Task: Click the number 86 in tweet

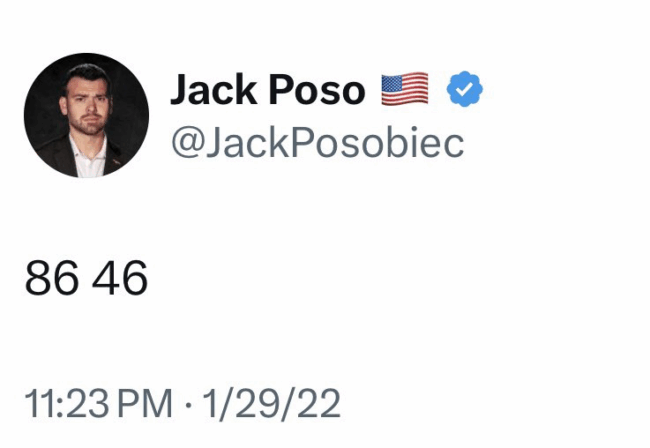Action: (51, 278)
